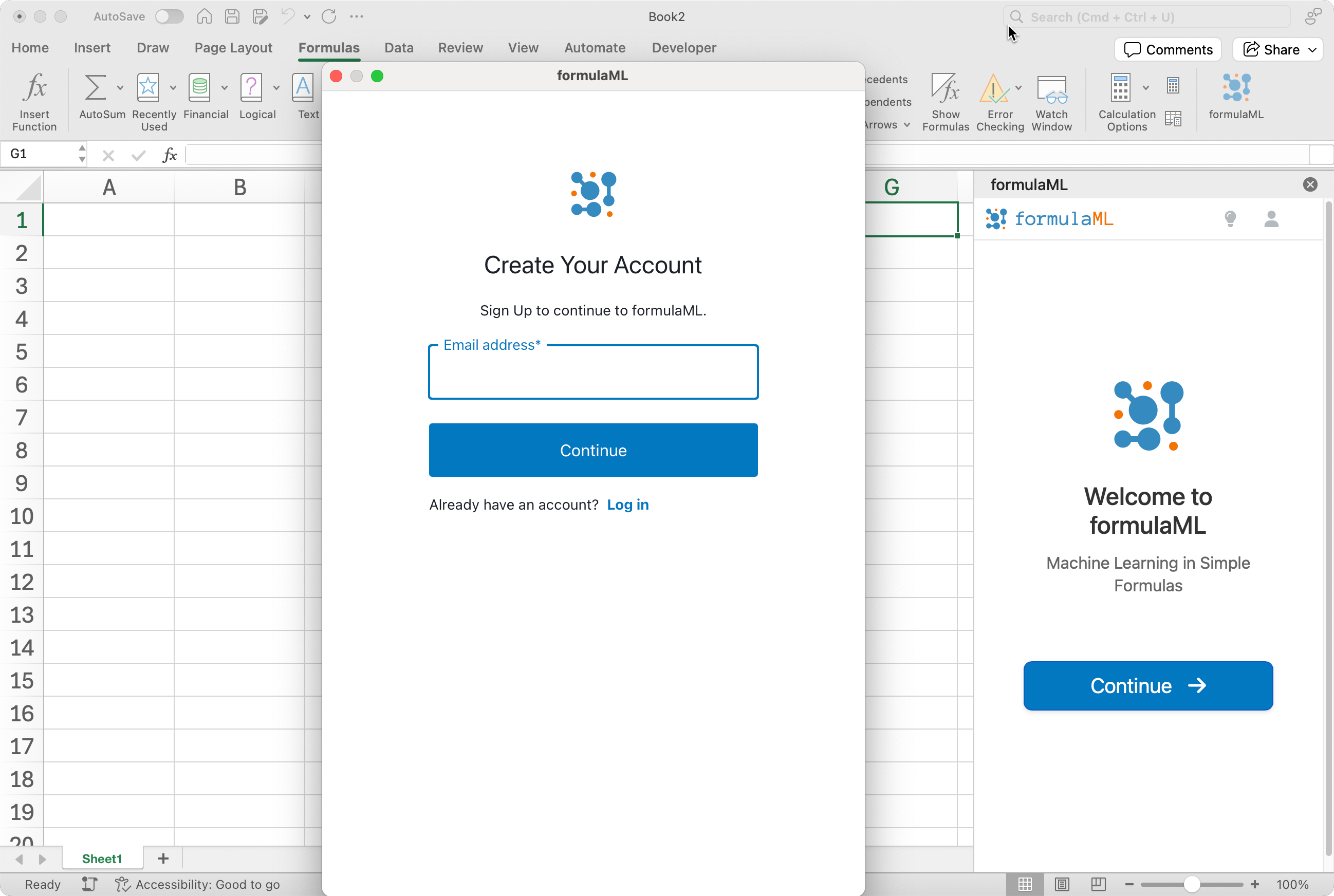
Task: Click the lightbulb icon in formulaML pane
Action: pyautogui.click(x=1230, y=218)
